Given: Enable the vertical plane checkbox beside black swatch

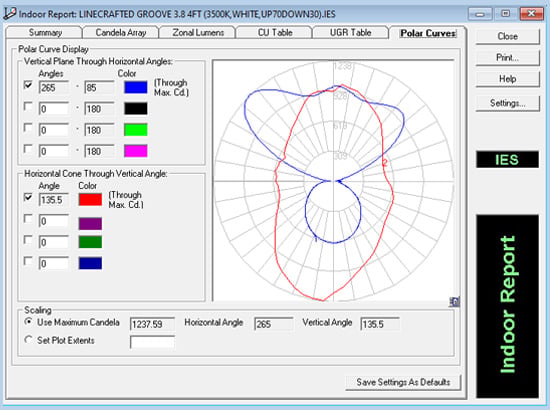Looking at the screenshot, I should pos(28,106).
